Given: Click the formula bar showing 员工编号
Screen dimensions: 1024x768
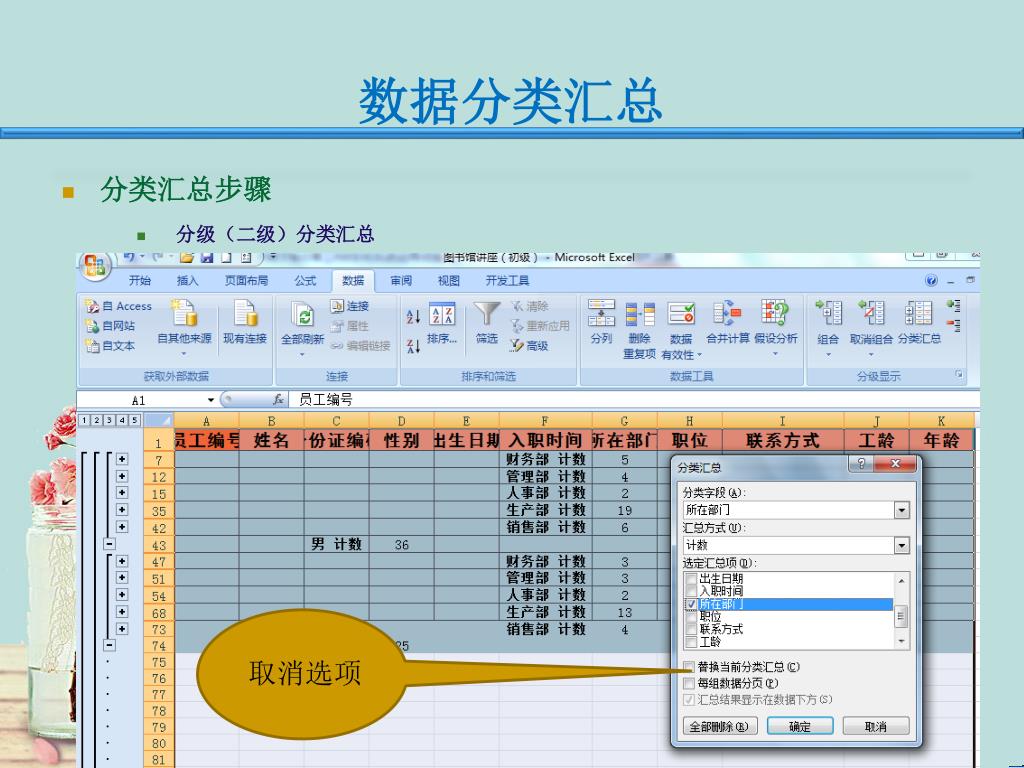Looking at the screenshot, I should click(x=633, y=400).
